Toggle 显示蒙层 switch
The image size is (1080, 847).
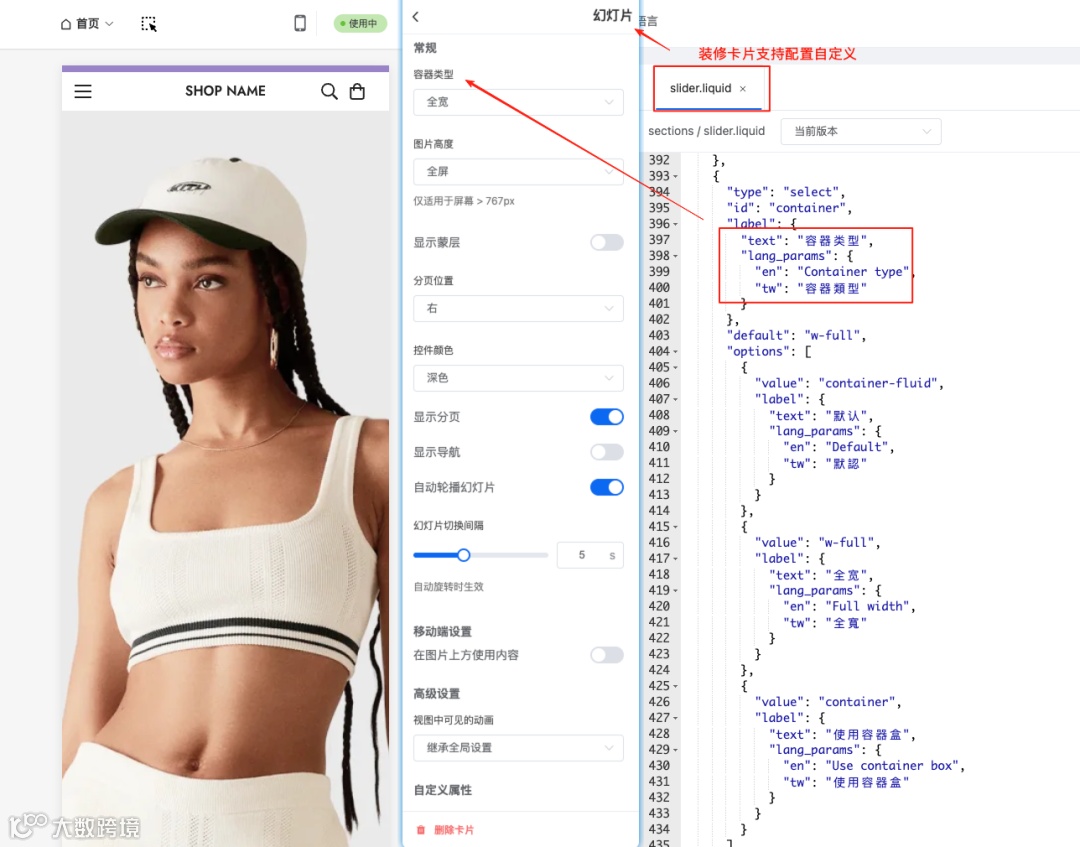[607, 242]
